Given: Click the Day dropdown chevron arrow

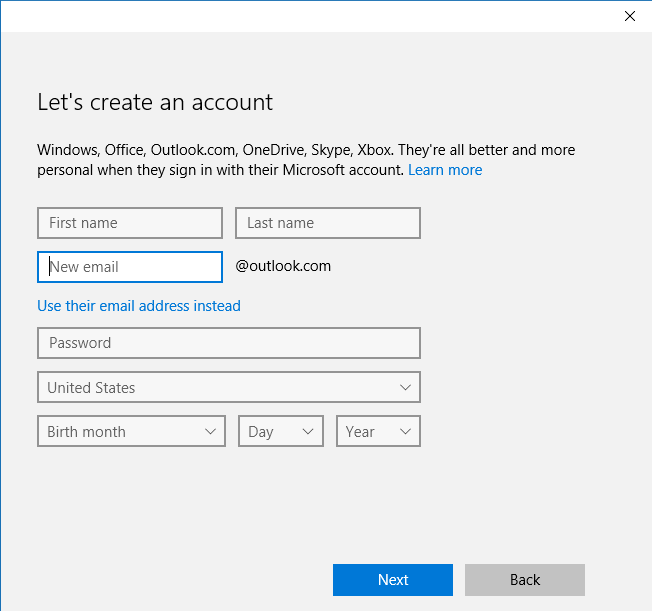Looking at the screenshot, I should point(308,431).
